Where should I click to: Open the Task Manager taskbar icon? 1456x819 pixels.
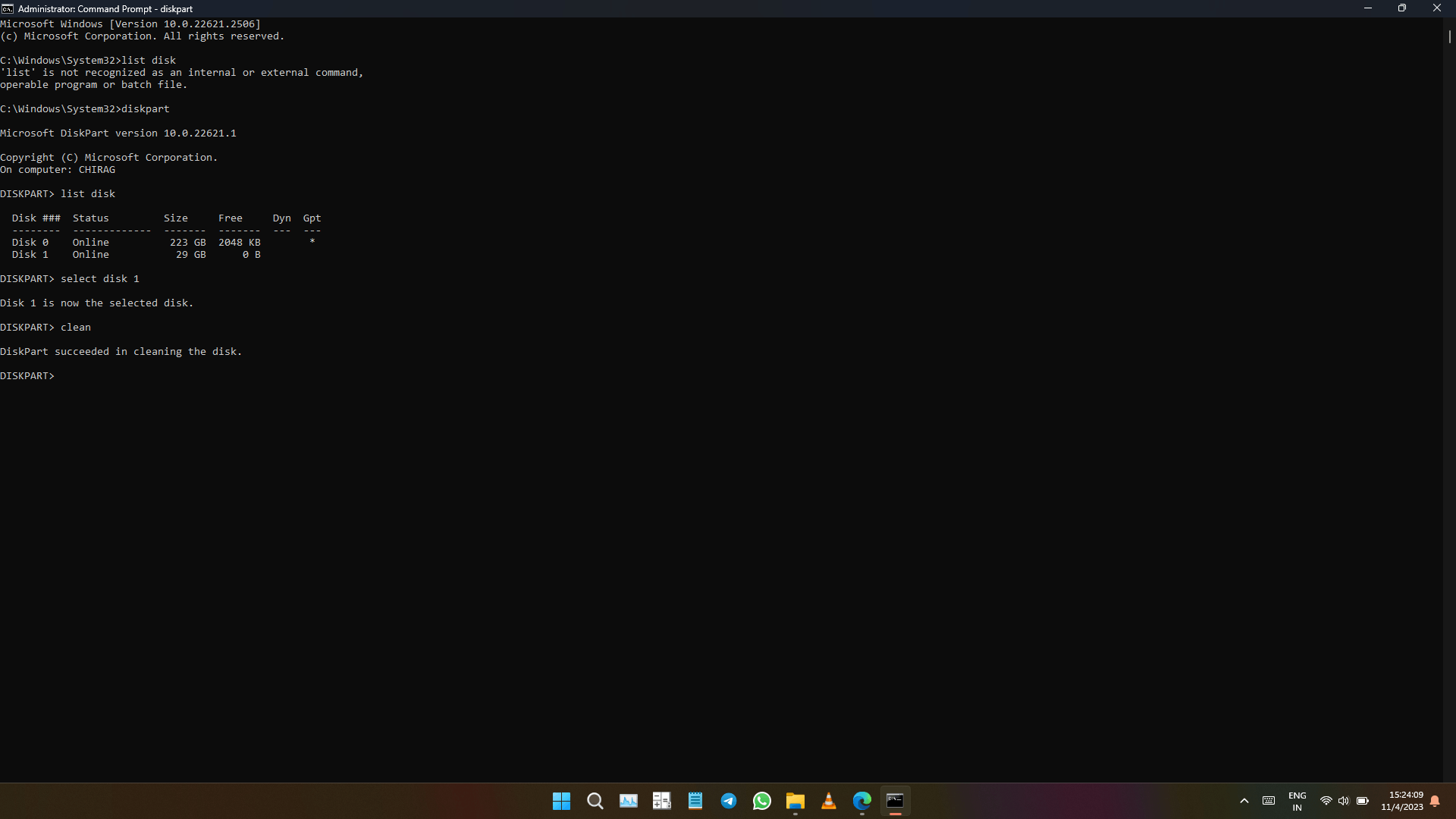coord(629,801)
